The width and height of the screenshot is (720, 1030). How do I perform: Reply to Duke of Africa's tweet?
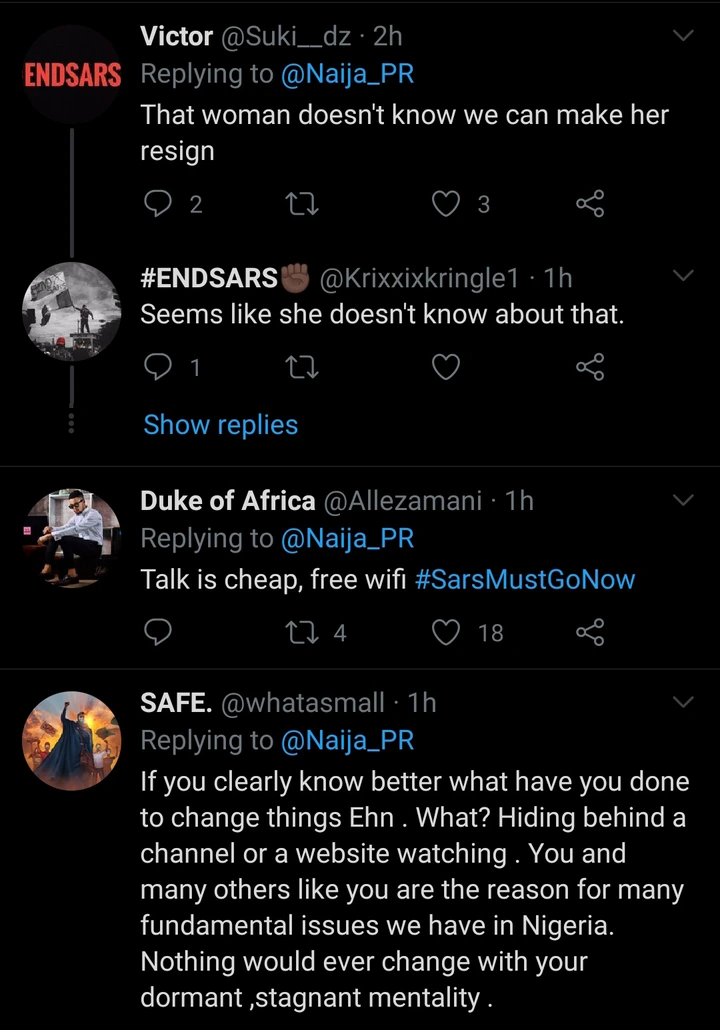pyautogui.click(x=158, y=632)
